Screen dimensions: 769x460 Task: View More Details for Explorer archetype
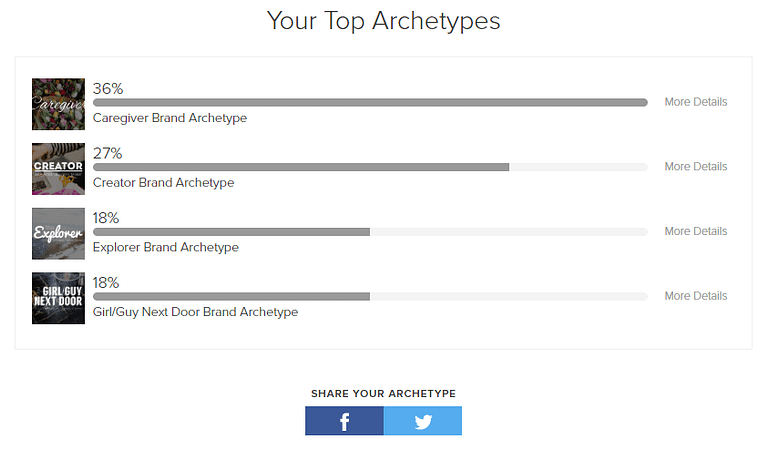pyautogui.click(x=696, y=231)
